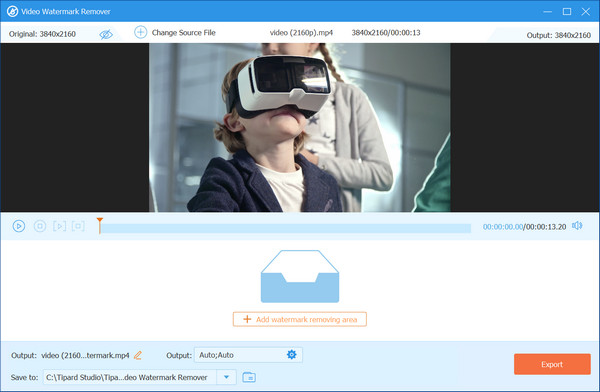Mute the audio with speaker icon
Screen dimensions: 600x392
(577, 226)
